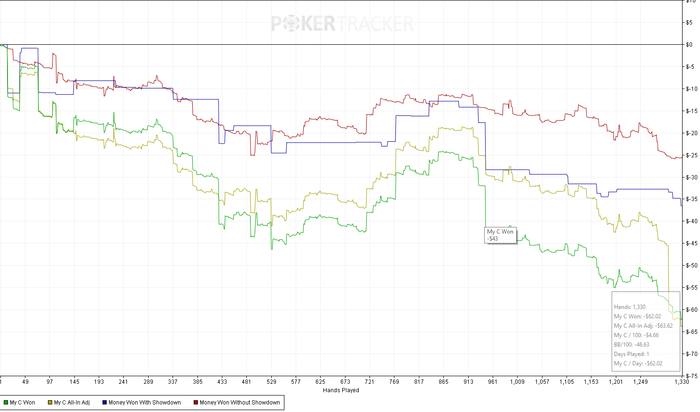The height and width of the screenshot is (412, 700).
Task: Click x-axis tick label 1,330
Action: 681,382
